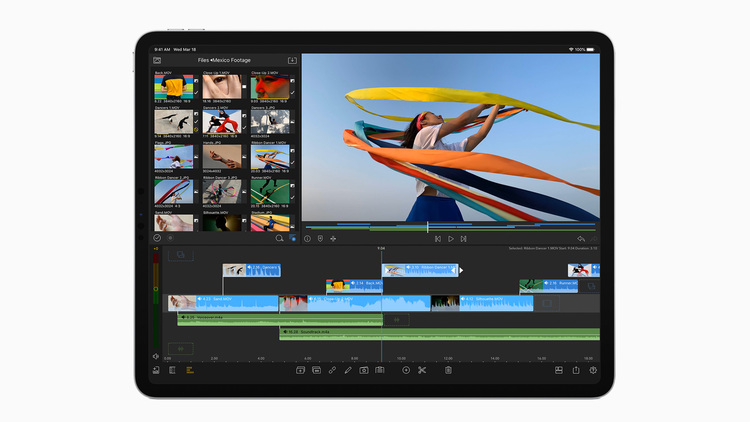Add a marker using the marker icon
This screenshot has height=422, width=750.
[x=320, y=239]
